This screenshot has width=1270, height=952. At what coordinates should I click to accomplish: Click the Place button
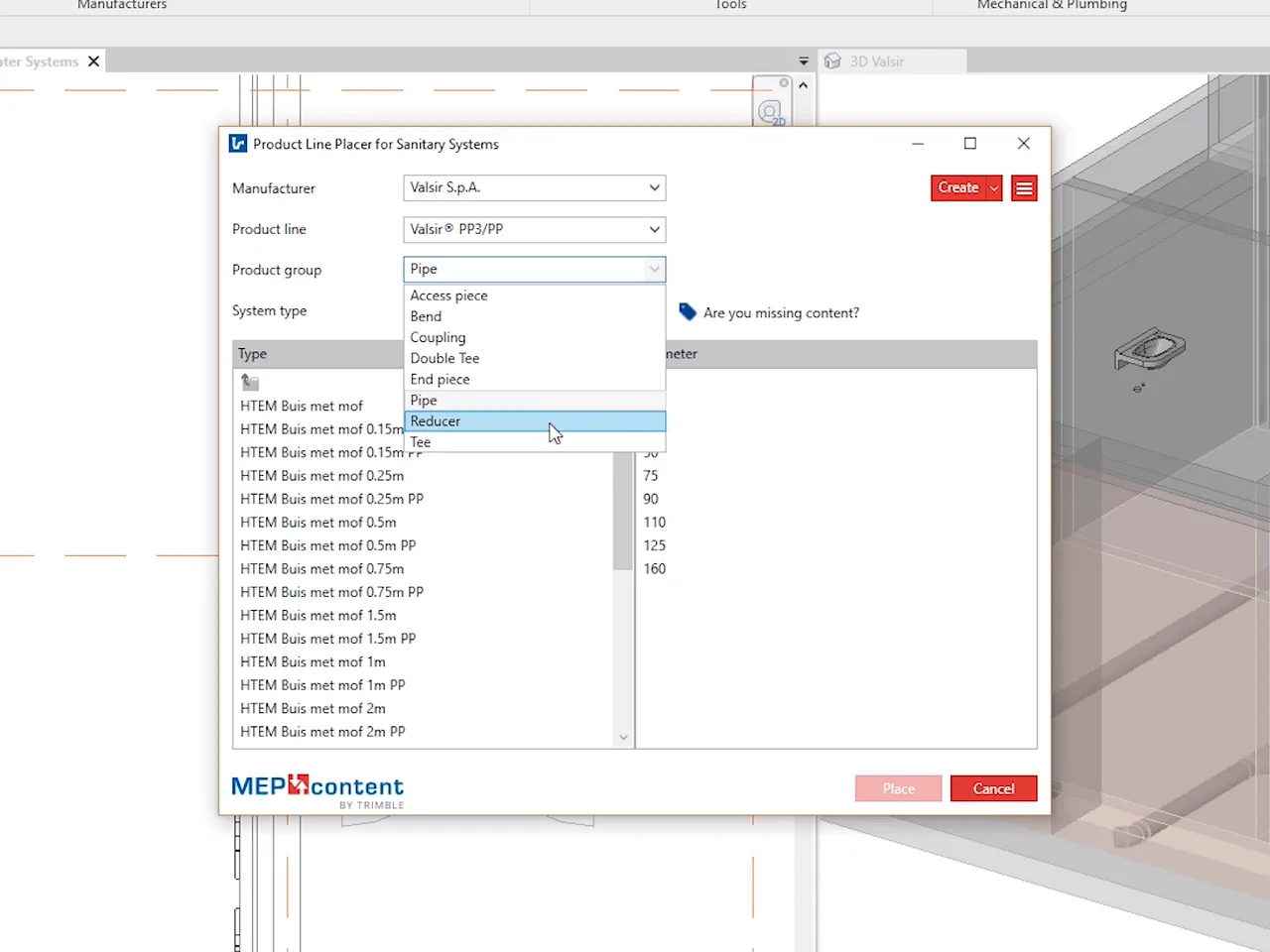[898, 788]
